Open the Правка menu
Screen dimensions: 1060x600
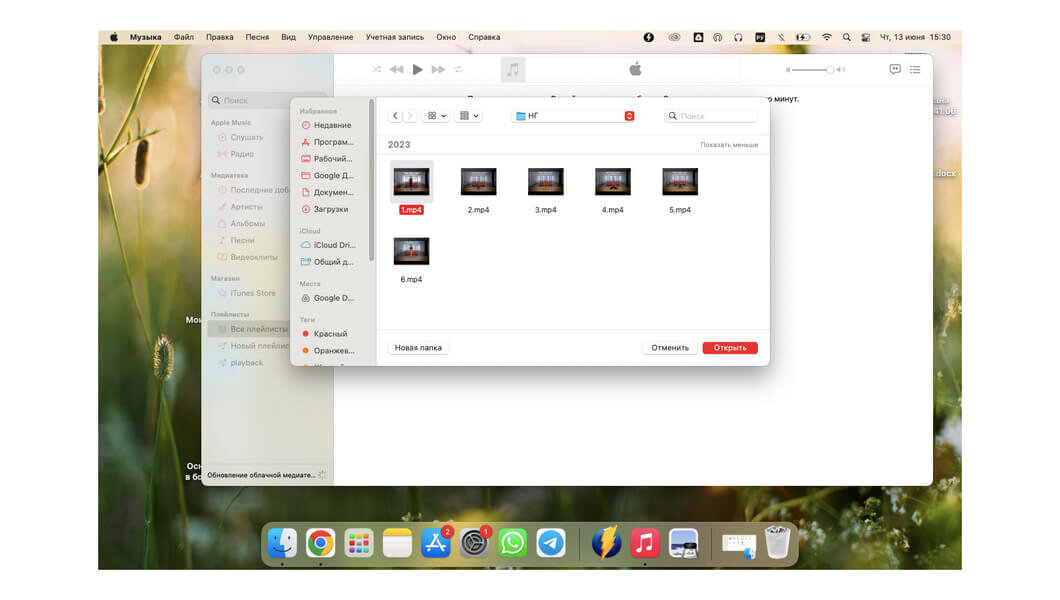220,37
